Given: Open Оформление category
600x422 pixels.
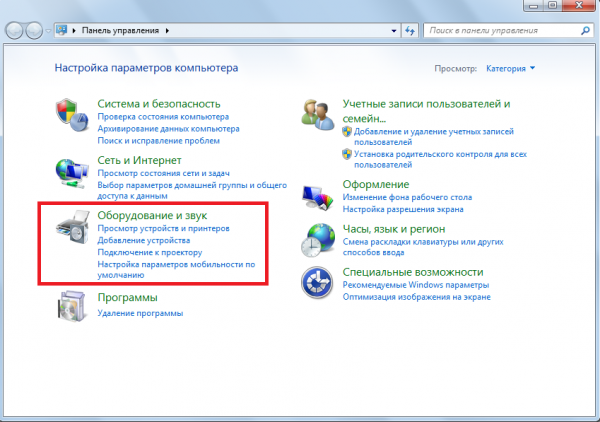Looking at the screenshot, I should (376, 184).
